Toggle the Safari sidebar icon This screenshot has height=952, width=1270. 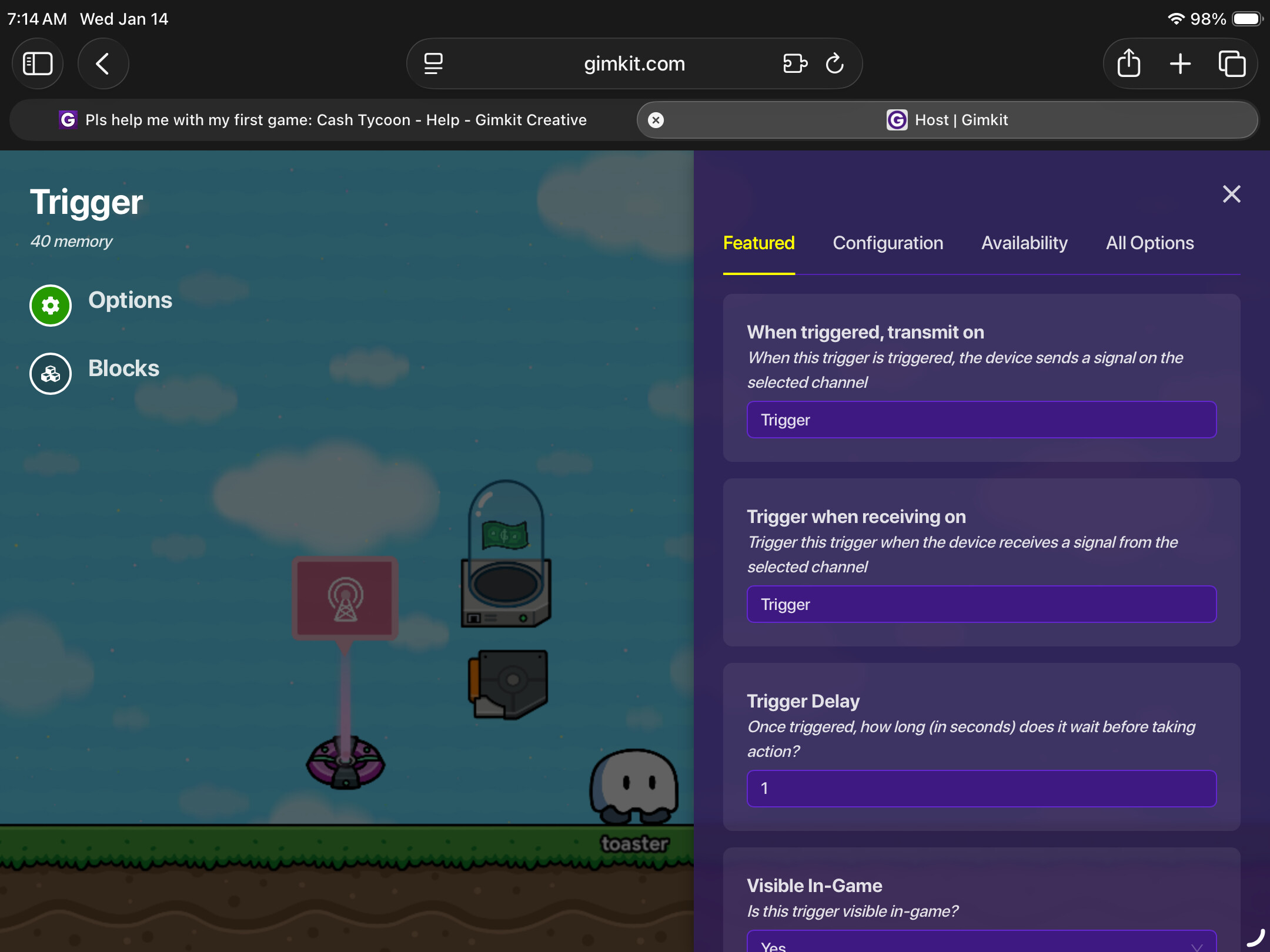point(38,63)
